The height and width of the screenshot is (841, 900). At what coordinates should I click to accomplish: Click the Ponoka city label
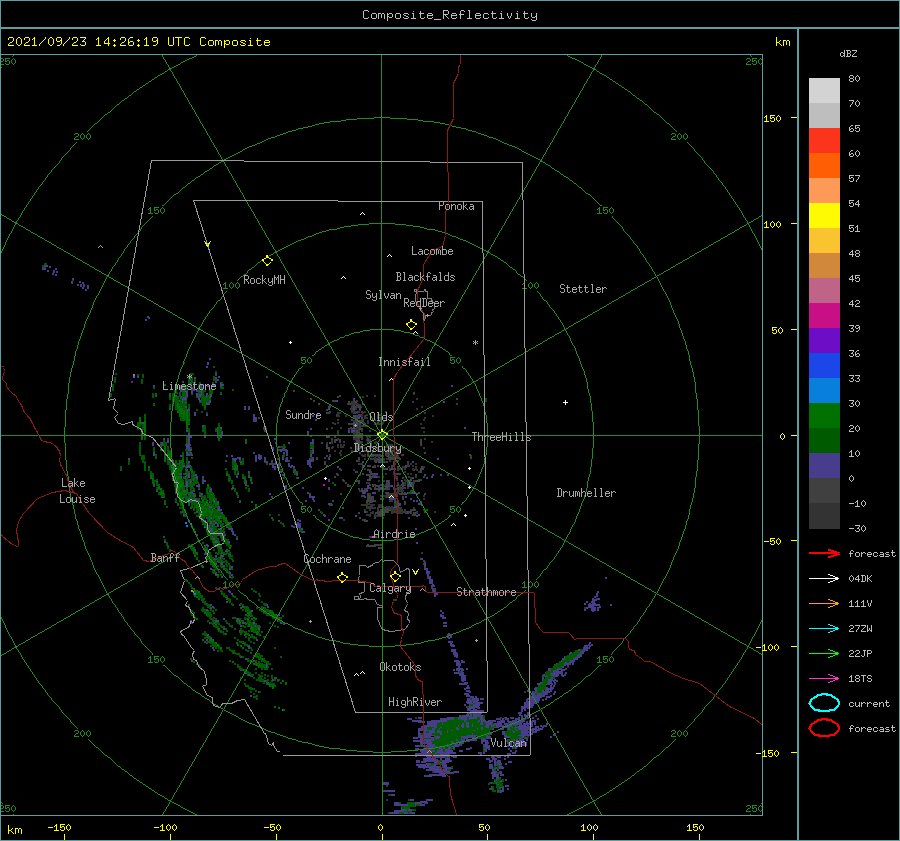click(x=456, y=206)
